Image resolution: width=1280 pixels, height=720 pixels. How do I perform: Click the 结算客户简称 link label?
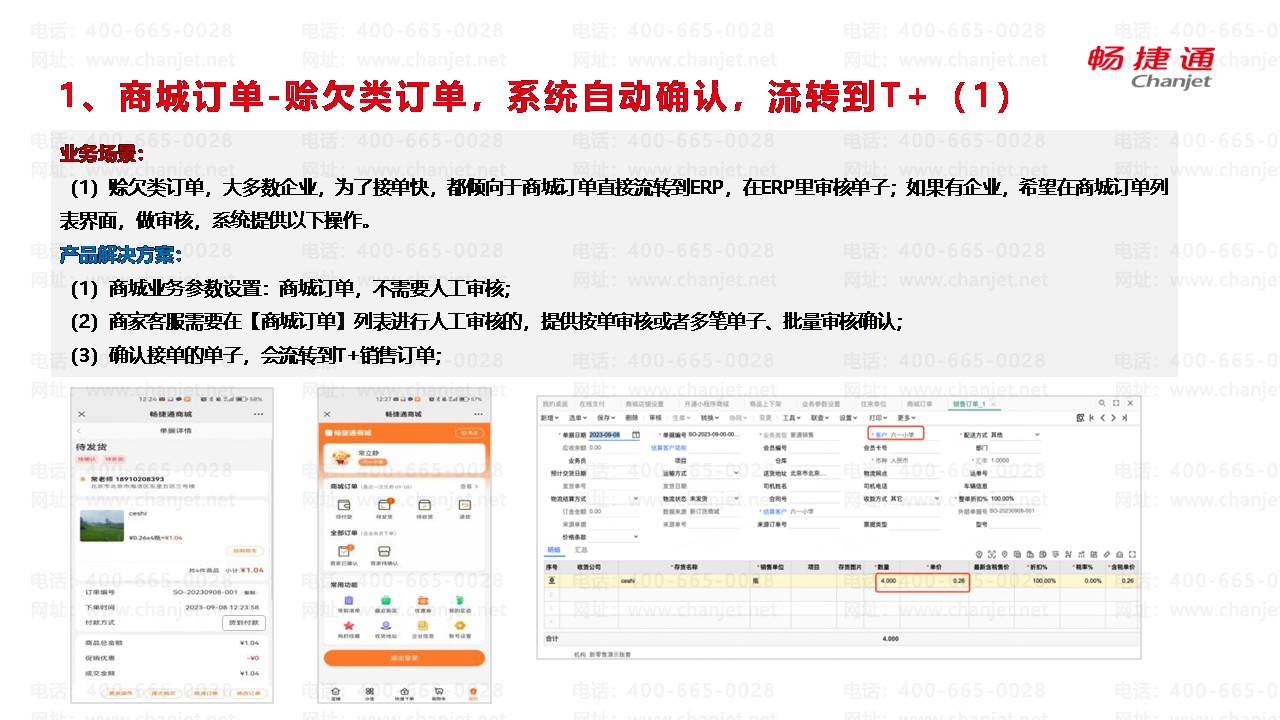pyautogui.click(x=667, y=448)
